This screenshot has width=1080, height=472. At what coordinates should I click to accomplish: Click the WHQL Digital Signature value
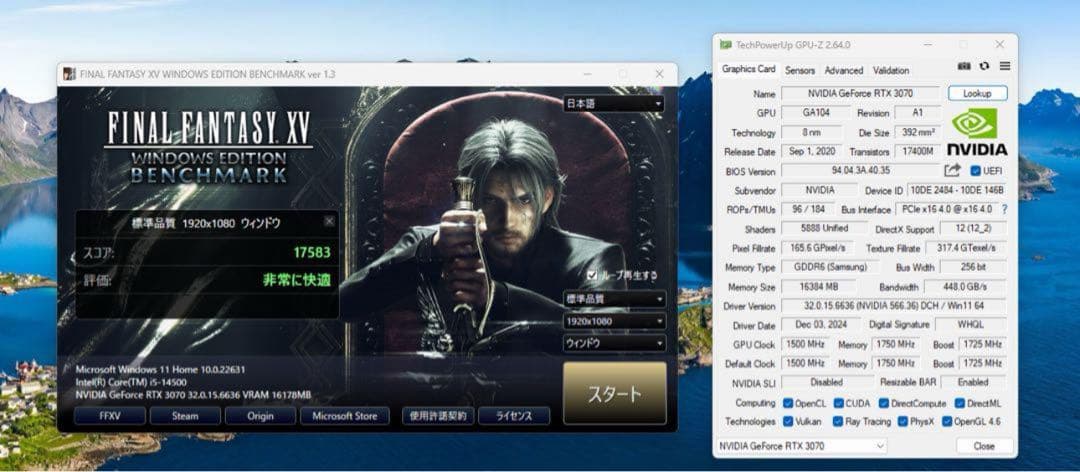pyautogui.click(x=970, y=324)
